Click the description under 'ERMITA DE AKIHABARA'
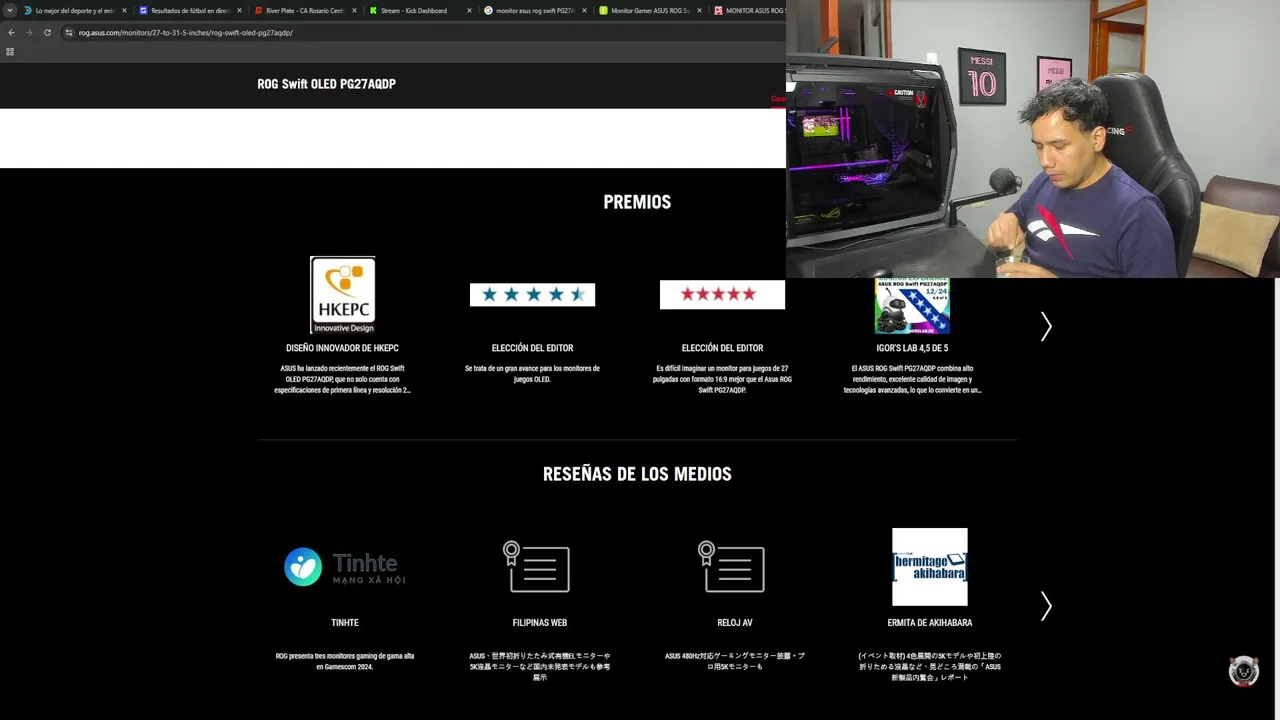Screen dimensions: 1280x720 (930, 667)
